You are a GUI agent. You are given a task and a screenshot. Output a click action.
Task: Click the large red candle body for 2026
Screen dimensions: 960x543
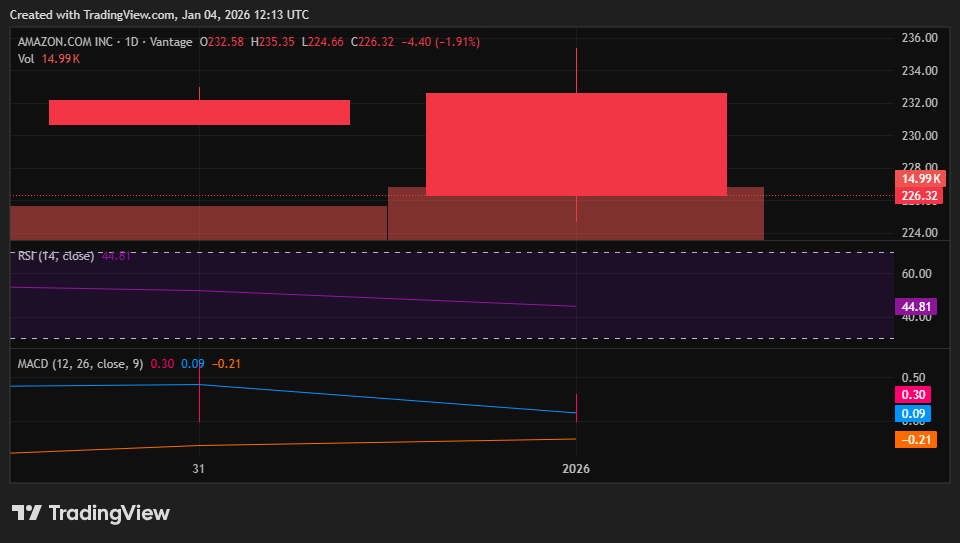[x=576, y=144]
